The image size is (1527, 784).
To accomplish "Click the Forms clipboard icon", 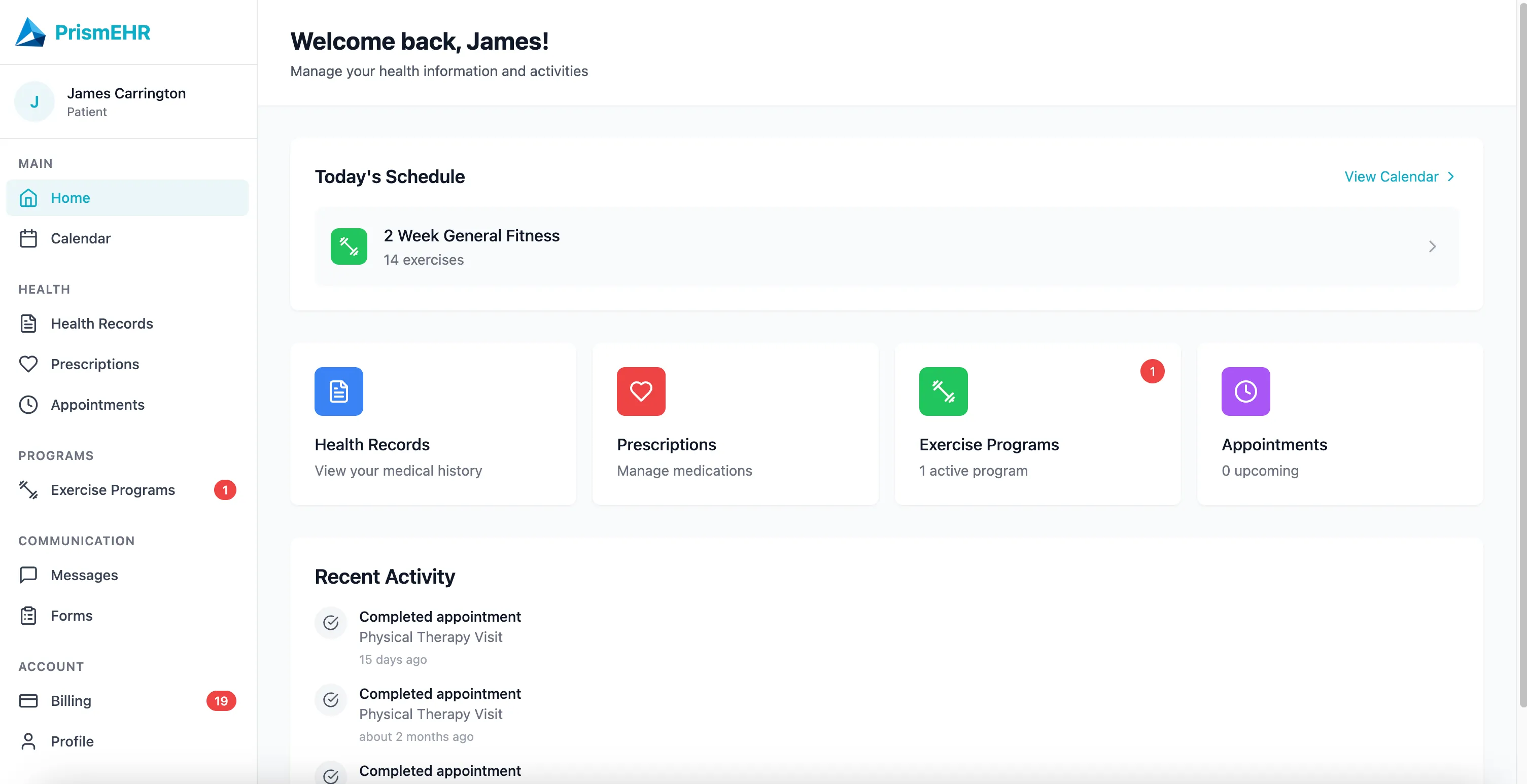I will 28,616.
